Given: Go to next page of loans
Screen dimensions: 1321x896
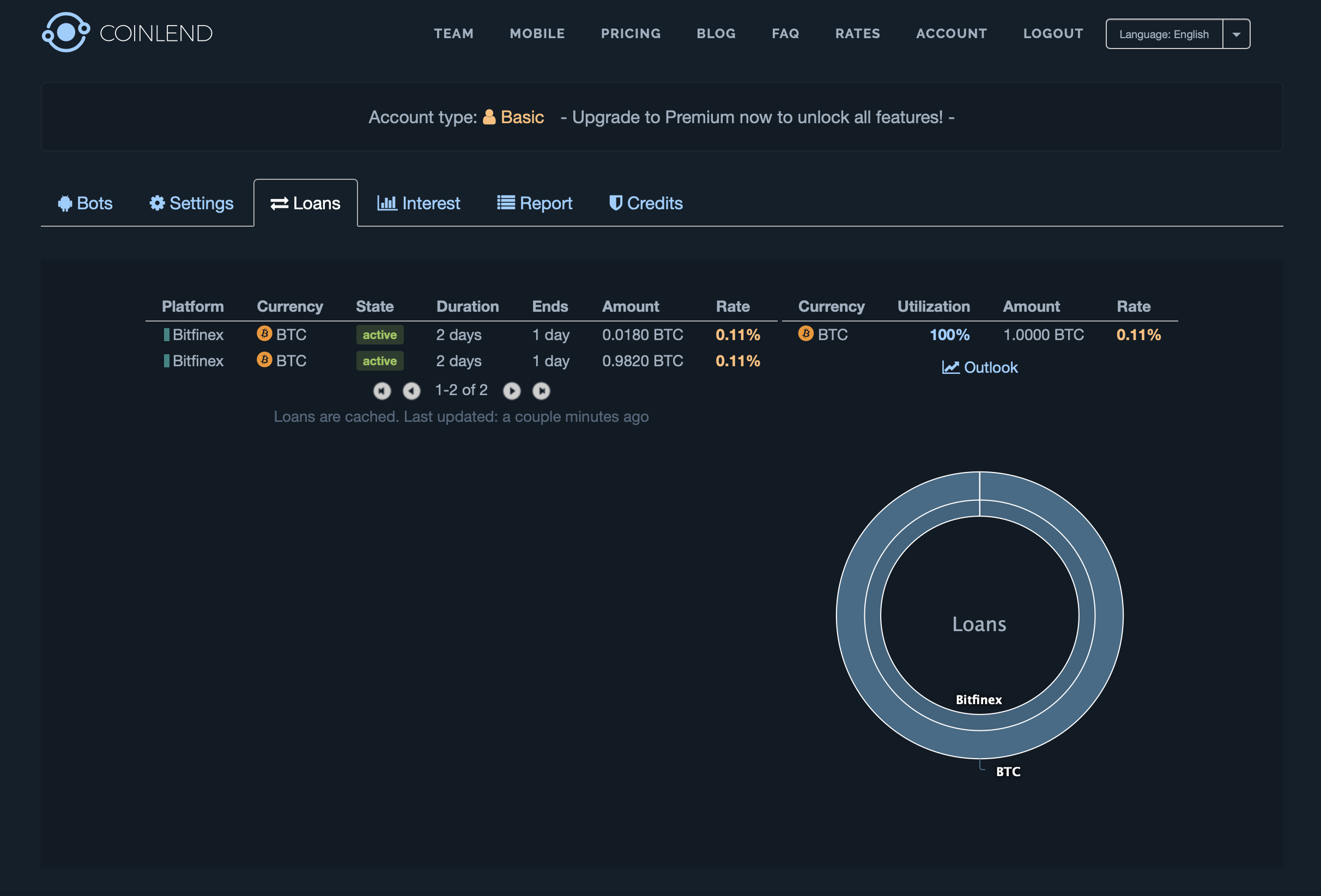Looking at the screenshot, I should click(x=512, y=391).
